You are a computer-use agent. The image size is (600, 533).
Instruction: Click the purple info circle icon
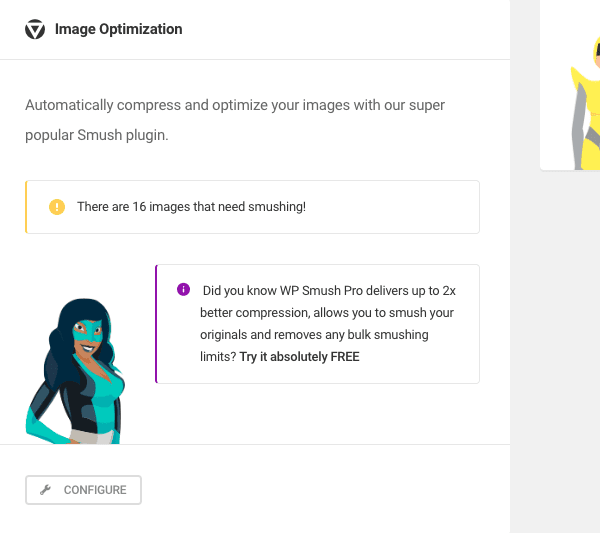[x=183, y=289]
